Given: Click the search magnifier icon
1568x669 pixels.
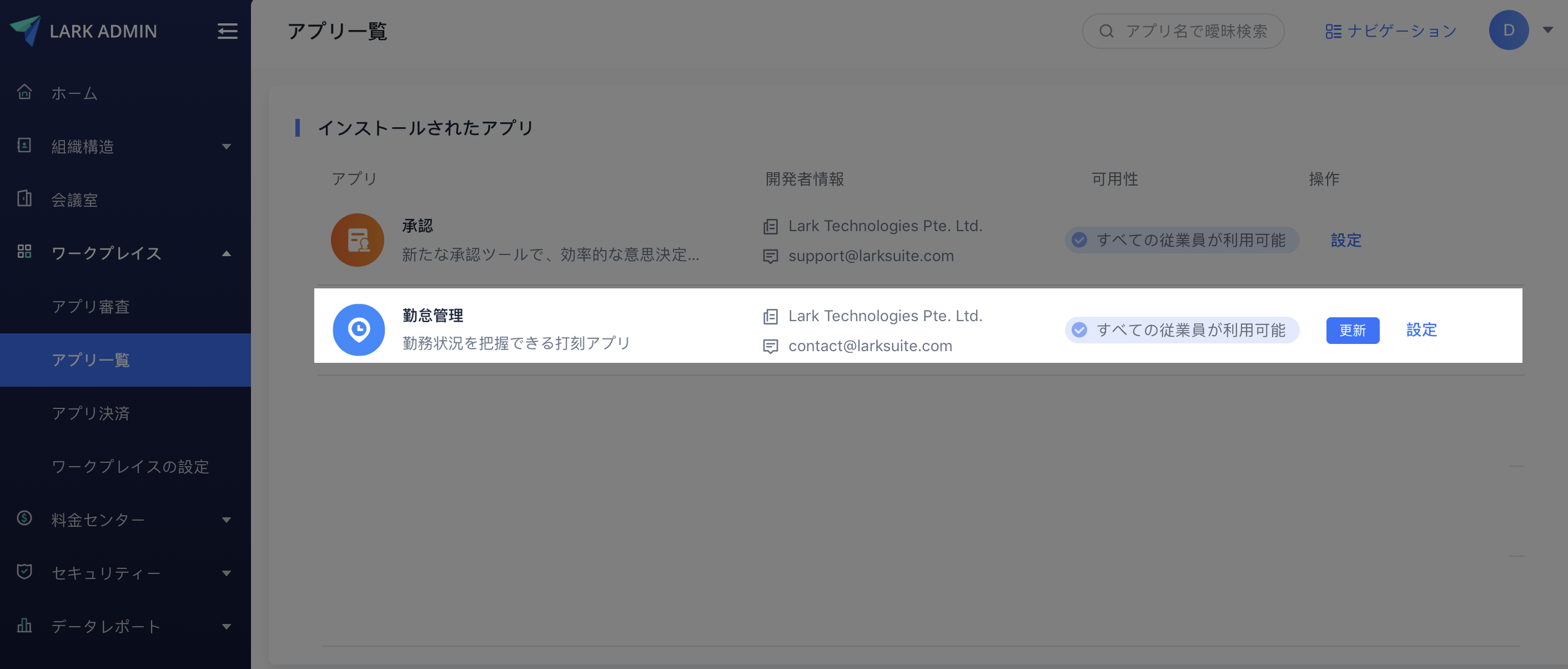Looking at the screenshot, I should point(1106,31).
